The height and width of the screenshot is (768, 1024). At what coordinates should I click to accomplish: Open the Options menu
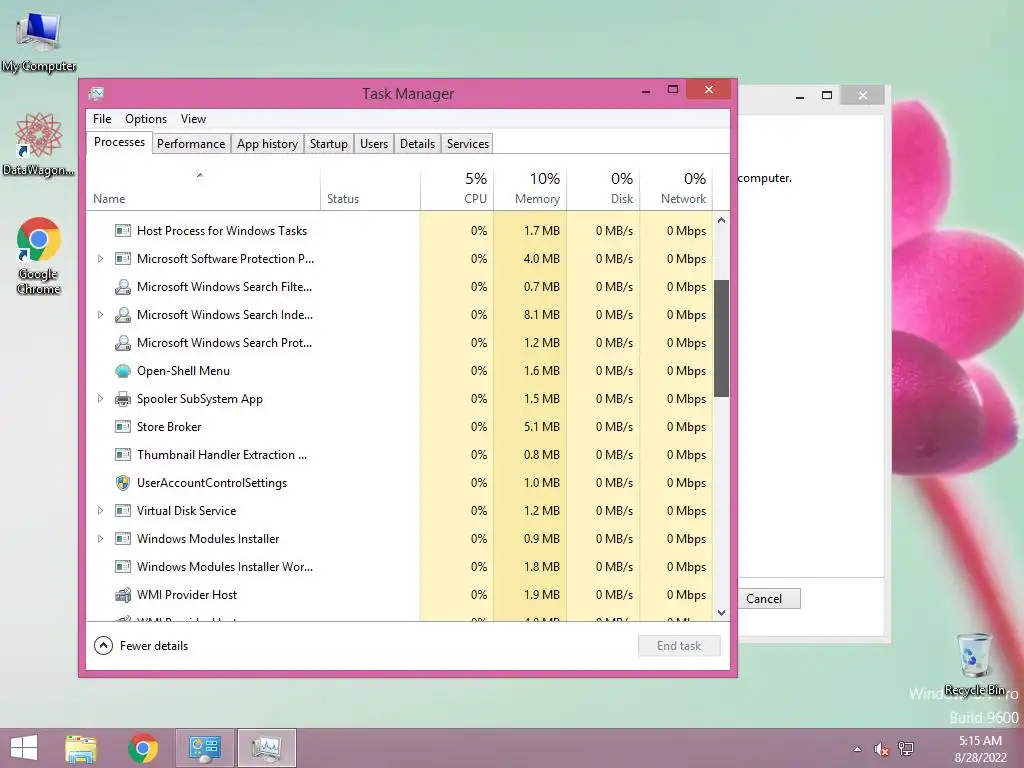click(x=146, y=119)
